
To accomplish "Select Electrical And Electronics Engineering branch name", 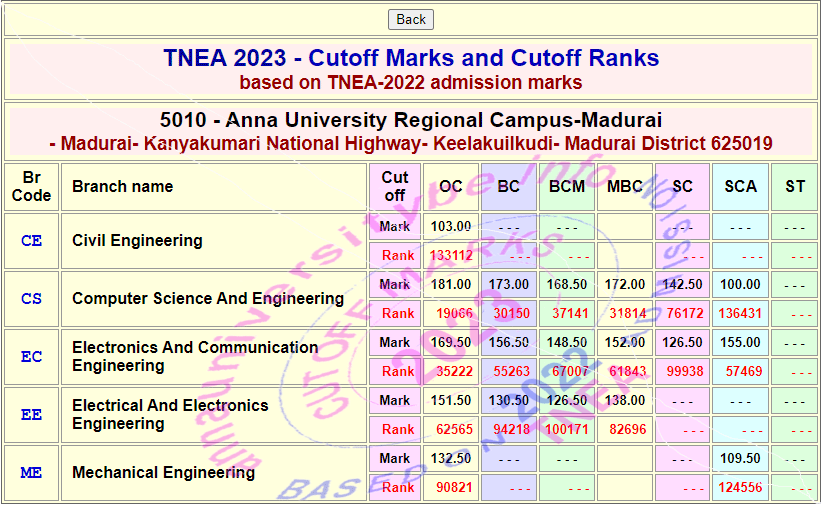I will point(170,415).
